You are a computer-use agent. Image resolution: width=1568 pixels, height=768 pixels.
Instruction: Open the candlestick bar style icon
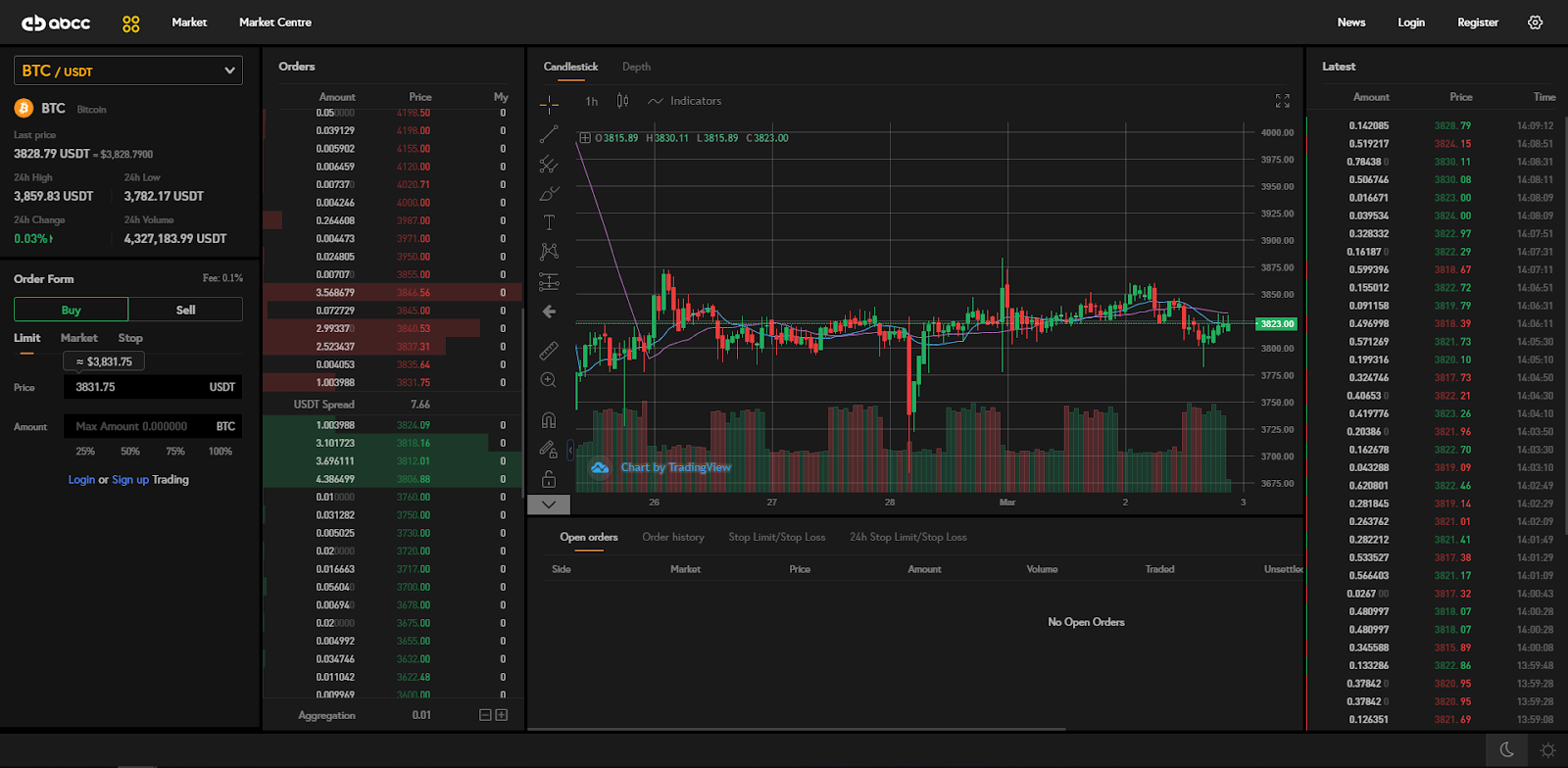click(622, 101)
